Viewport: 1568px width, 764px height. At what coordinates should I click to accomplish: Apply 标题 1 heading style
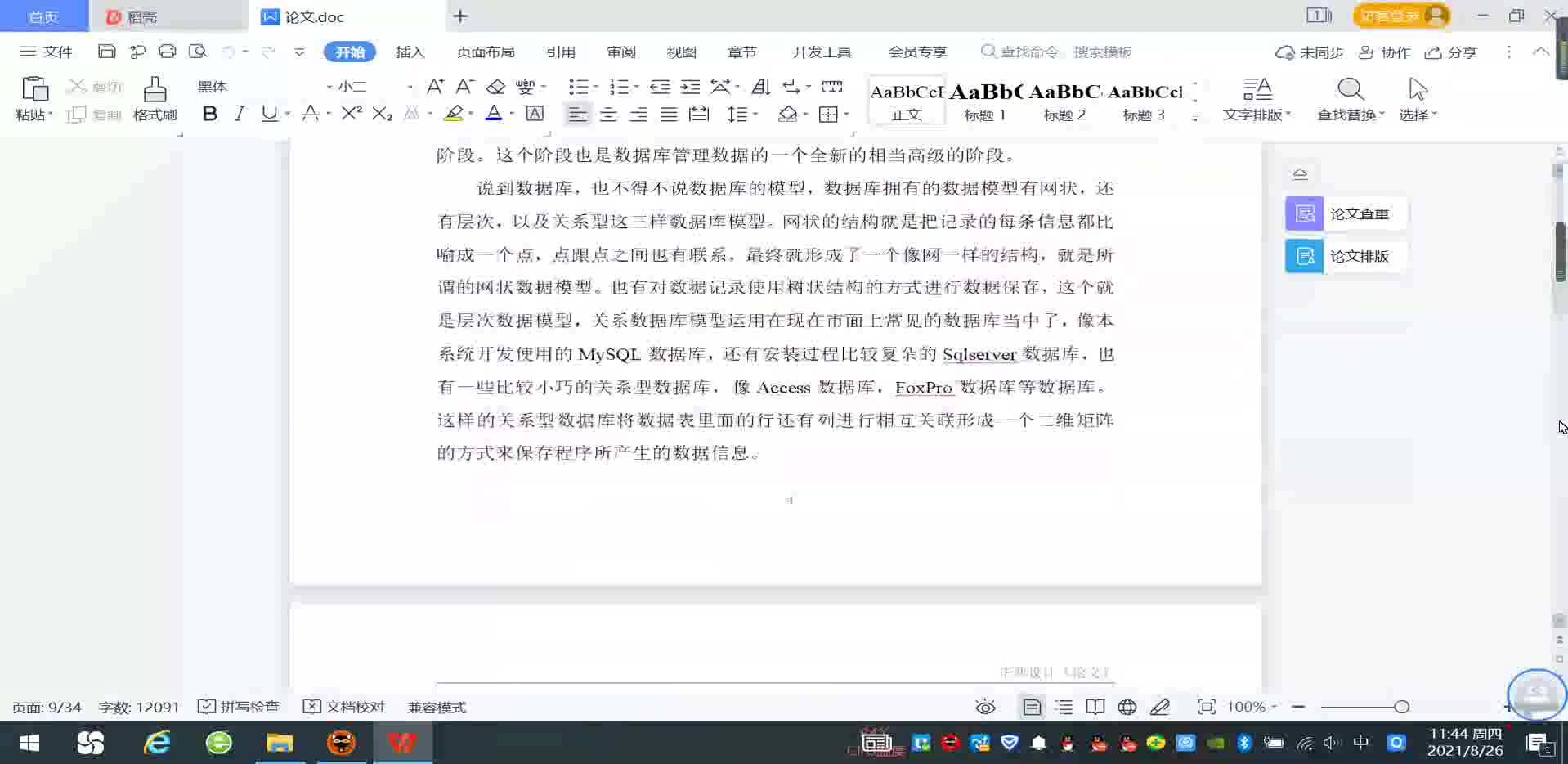pyautogui.click(x=985, y=101)
